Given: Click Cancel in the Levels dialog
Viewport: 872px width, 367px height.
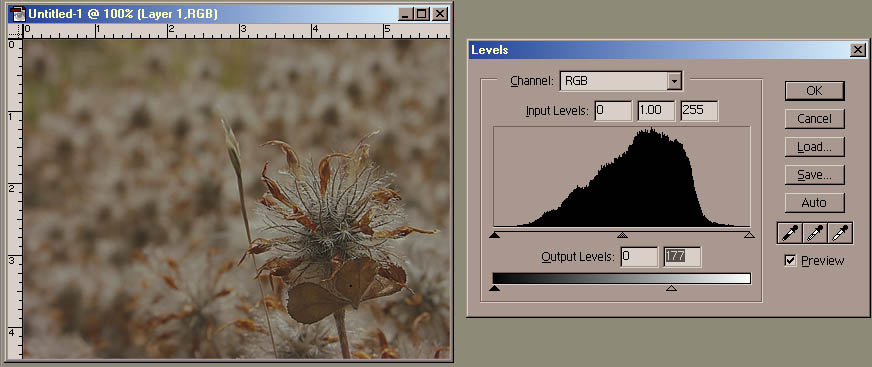Looking at the screenshot, I should pyautogui.click(x=814, y=118).
